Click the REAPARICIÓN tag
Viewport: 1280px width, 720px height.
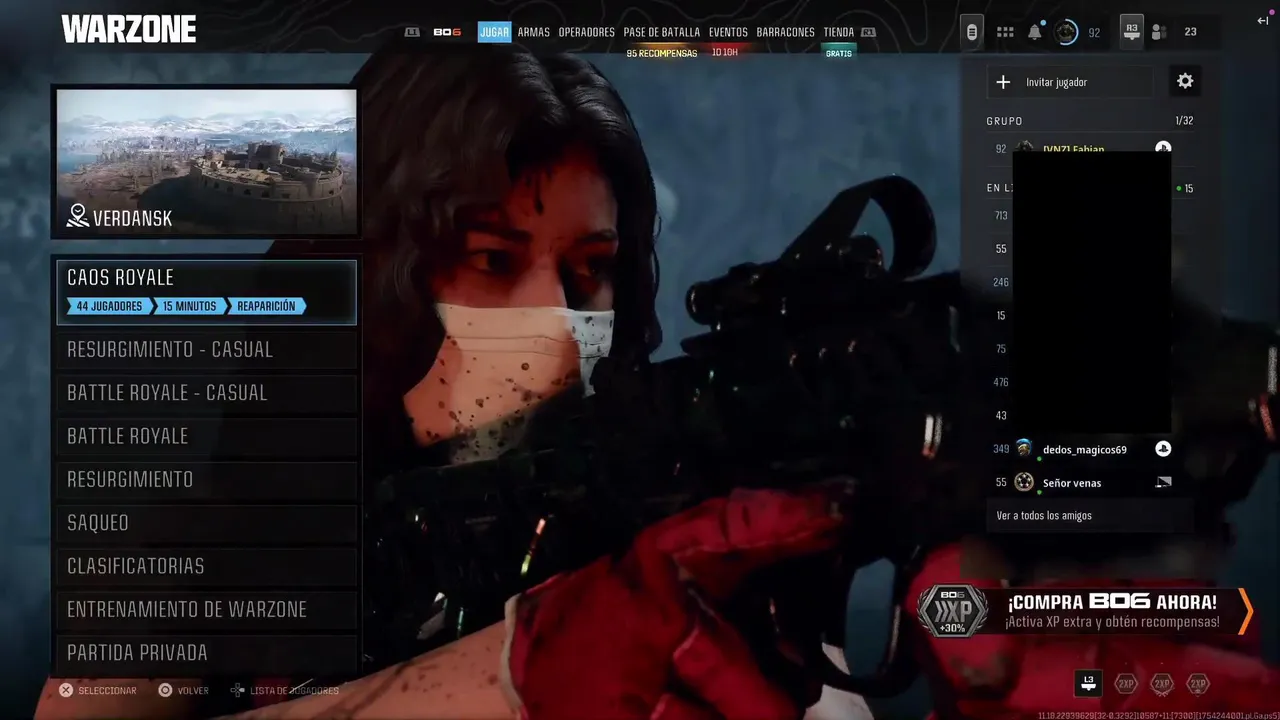coord(266,306)
